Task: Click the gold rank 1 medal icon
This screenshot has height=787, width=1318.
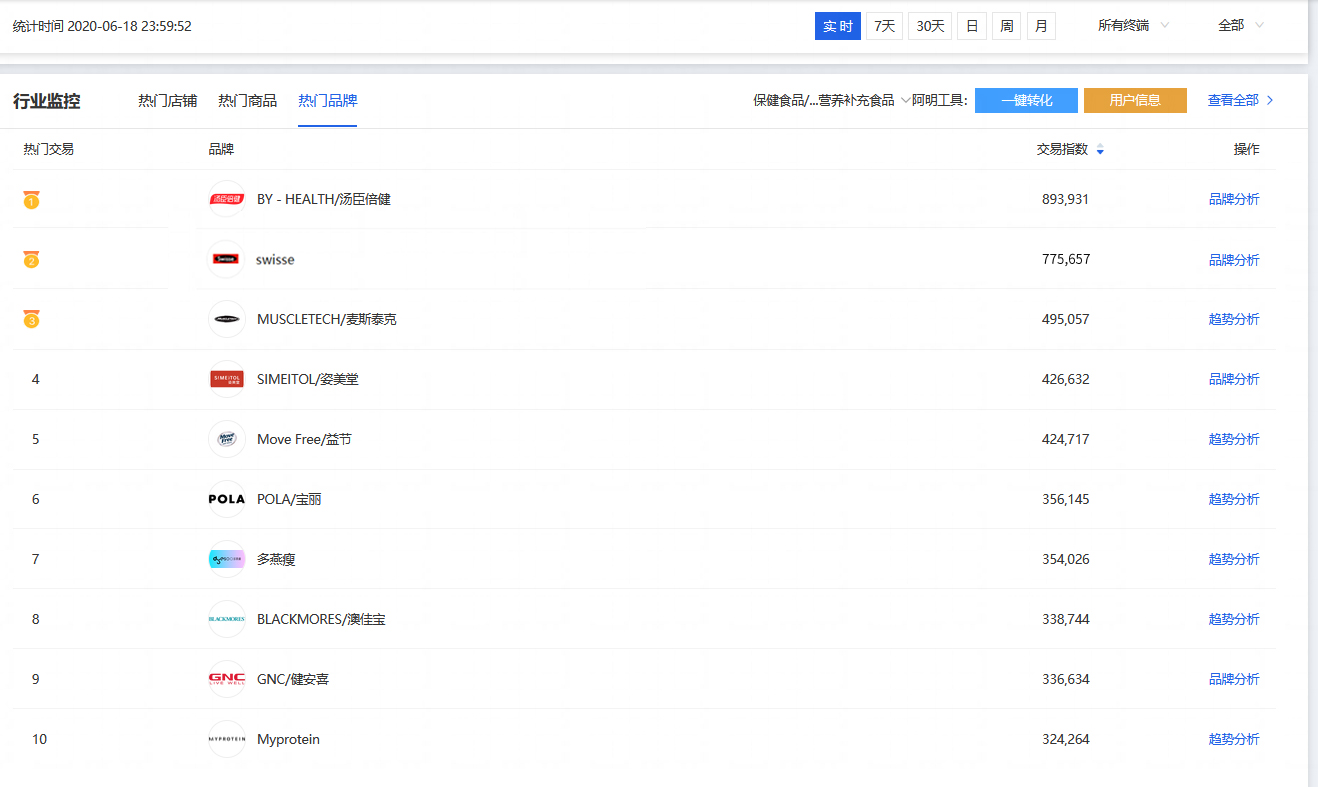Action: click(x=31, y=200)
